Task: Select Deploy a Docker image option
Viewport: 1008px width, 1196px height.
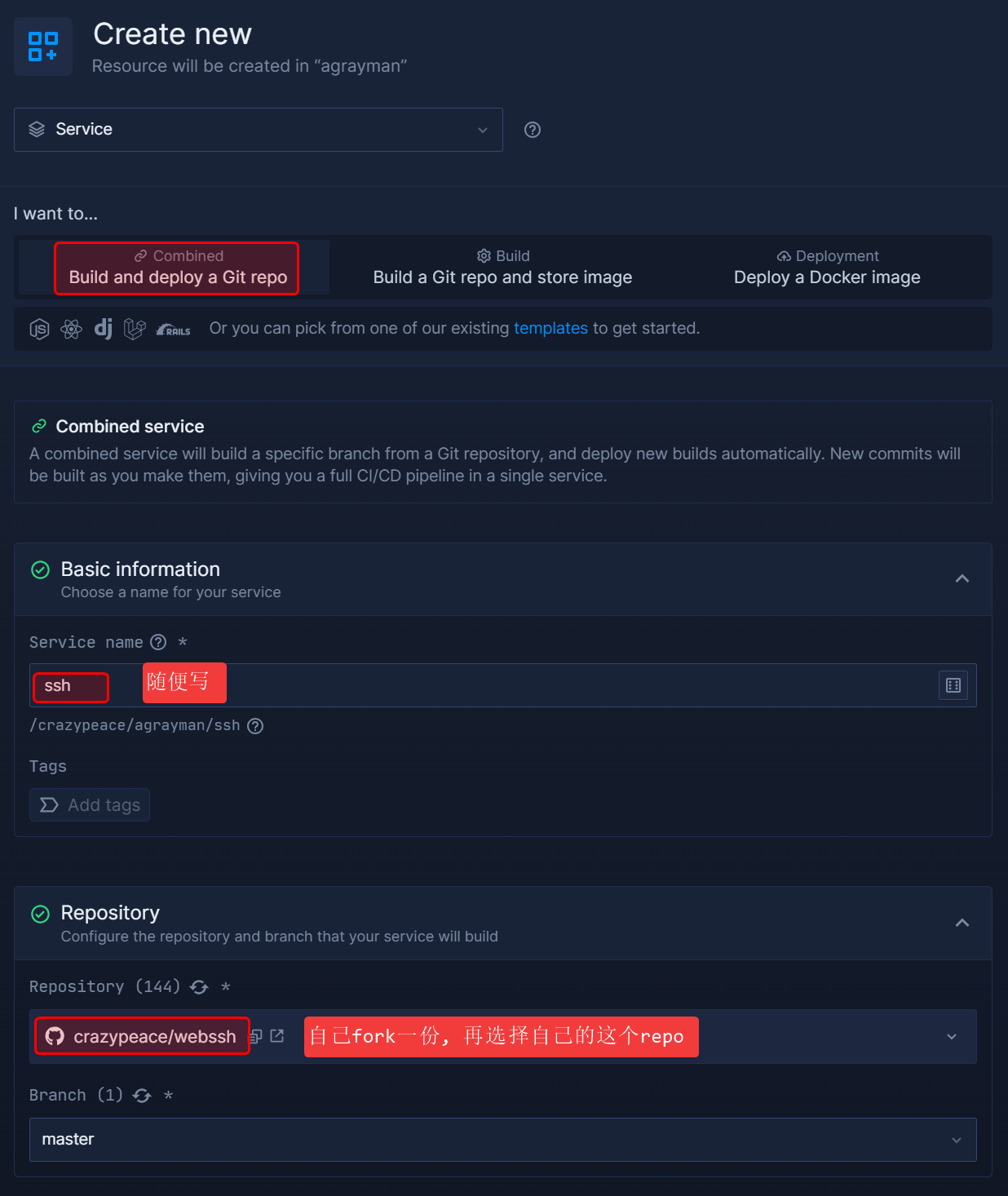Action: pyautogui.click(x=827, y=268)
